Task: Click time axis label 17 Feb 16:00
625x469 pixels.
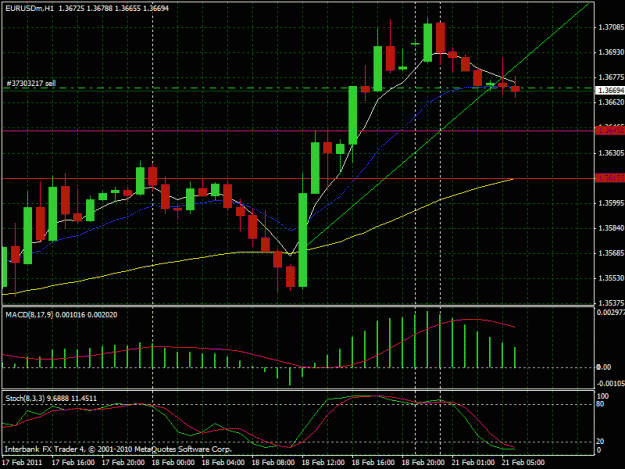Action: coord(73,463)
